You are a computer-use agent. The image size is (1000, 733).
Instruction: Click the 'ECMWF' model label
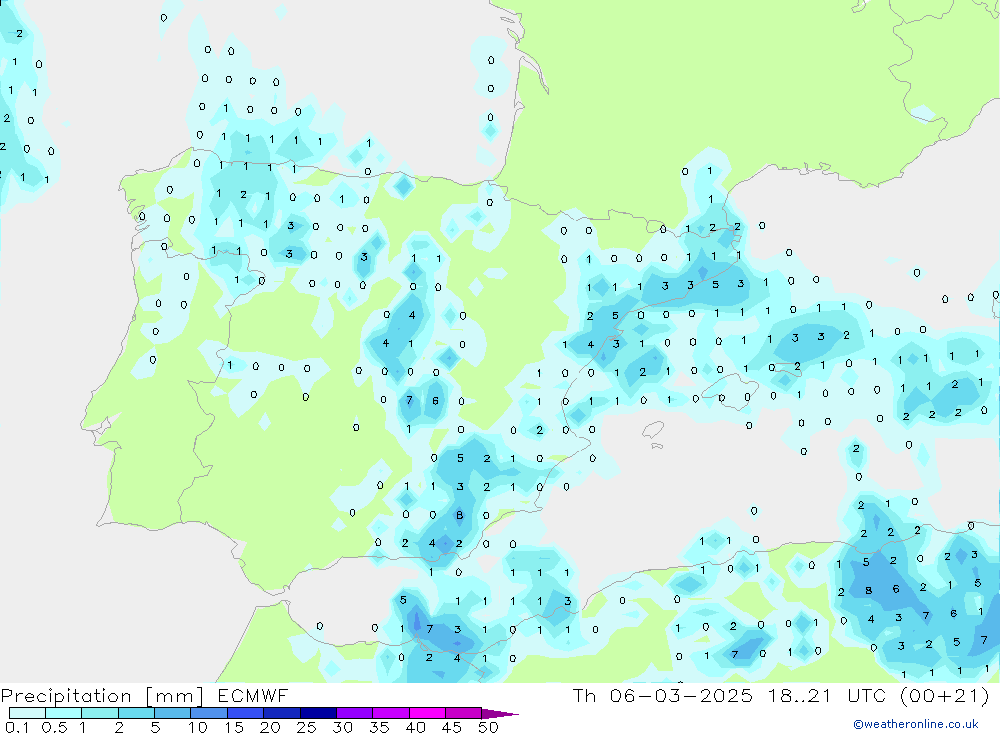pyautogui.click(x=253, y=695)
